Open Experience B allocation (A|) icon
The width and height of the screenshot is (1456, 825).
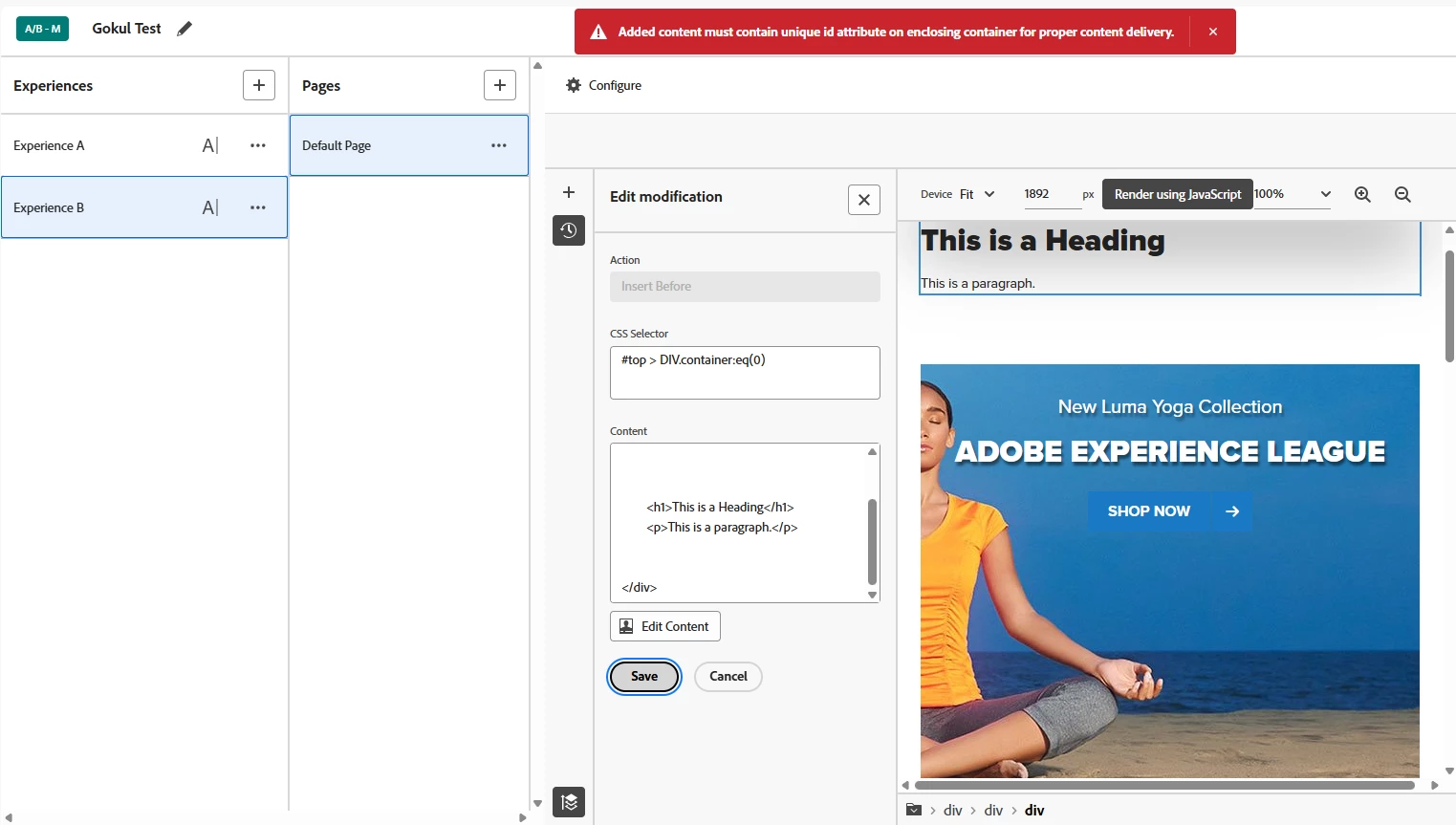click(x=210, y=207)
